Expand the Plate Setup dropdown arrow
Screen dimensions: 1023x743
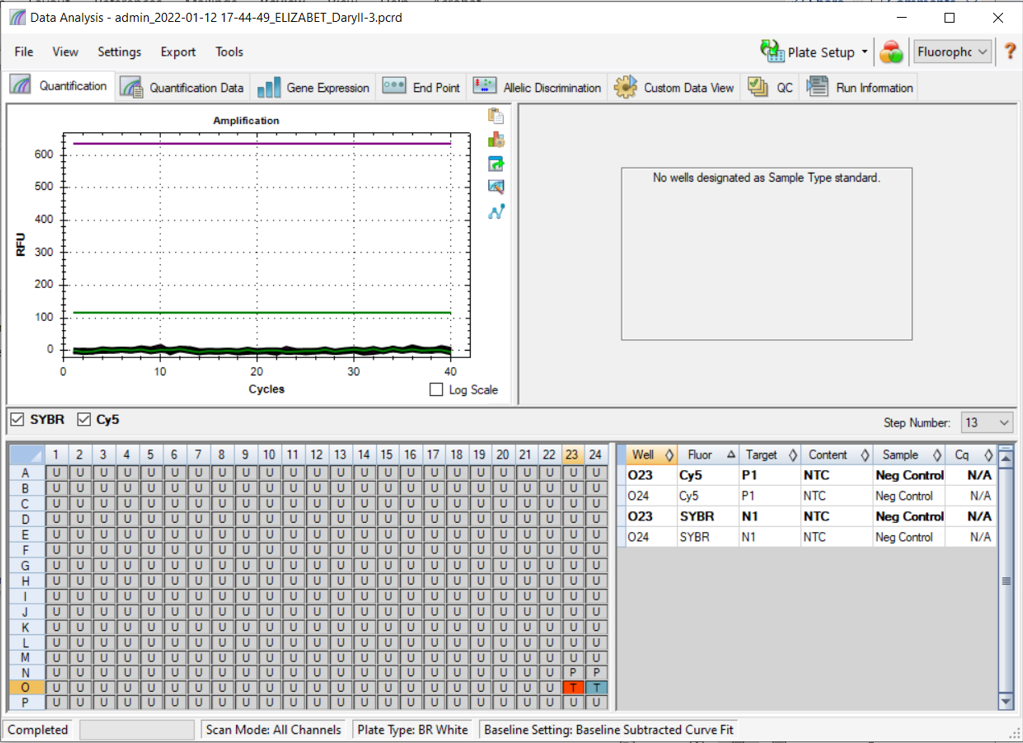[x=864, y=52]
